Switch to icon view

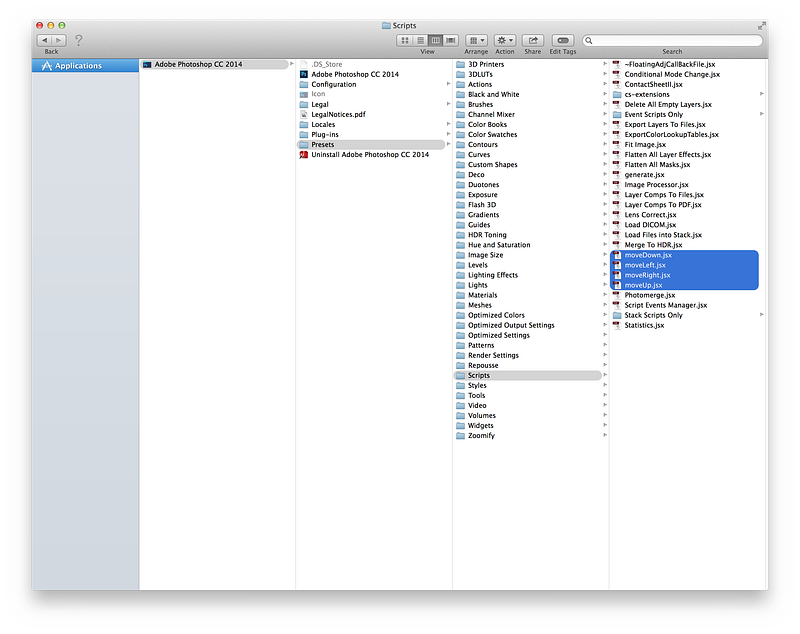coord(405,40)
